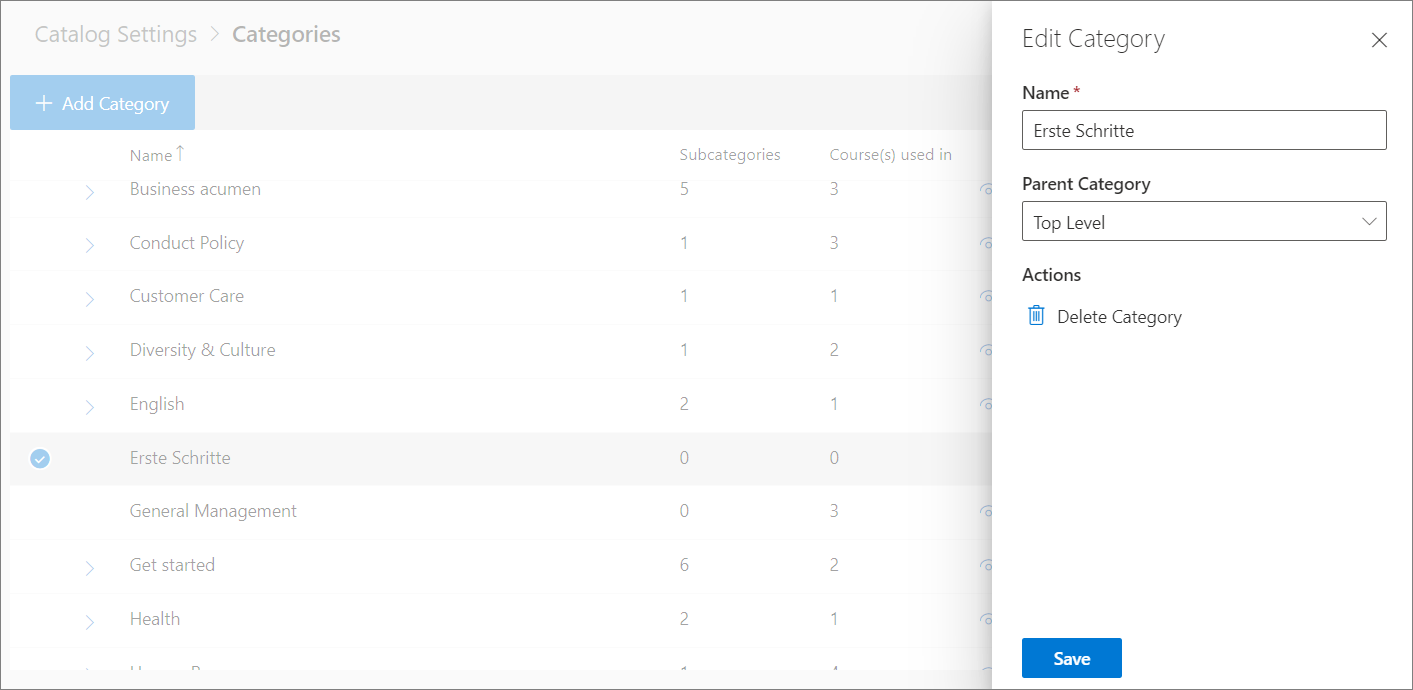
Task: Deselect the Erste Schritte row checkmark
Action: 40,458
